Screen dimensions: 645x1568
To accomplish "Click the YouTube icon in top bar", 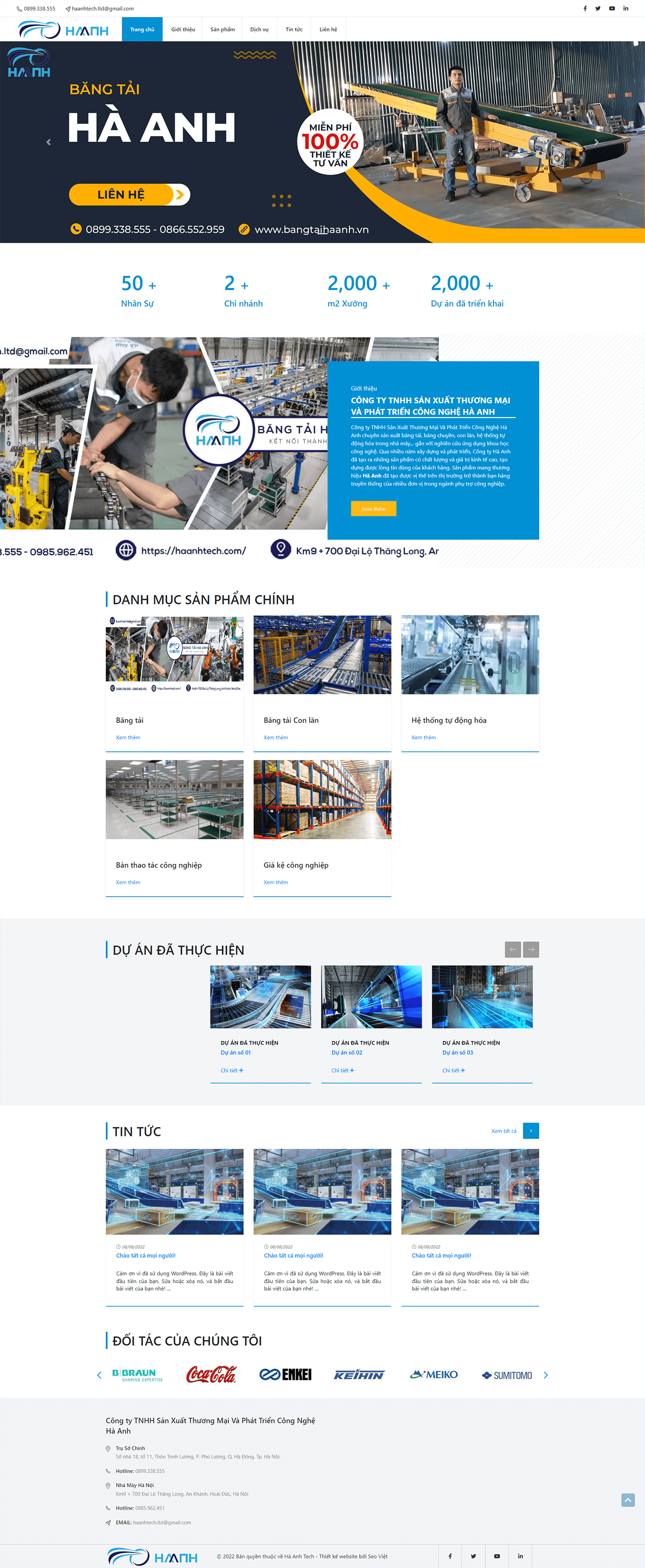I will (x=611, y=9).
